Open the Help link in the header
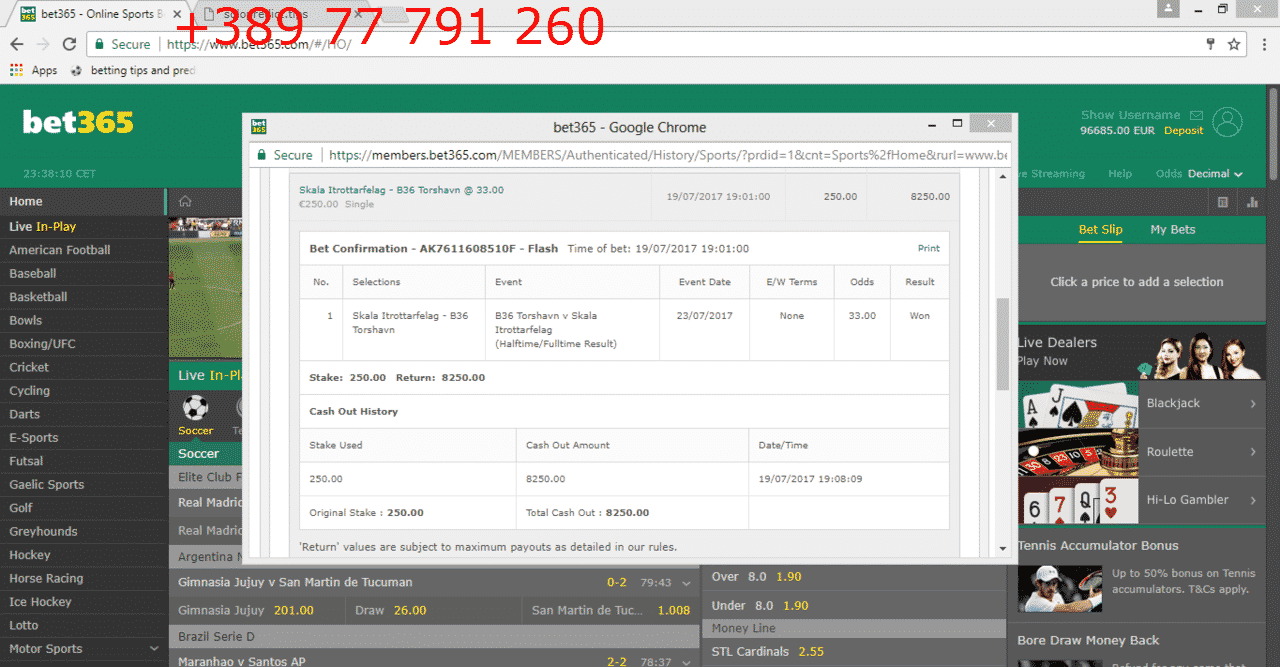The height and width of the screenshot is (667, 1280). 1120,174
